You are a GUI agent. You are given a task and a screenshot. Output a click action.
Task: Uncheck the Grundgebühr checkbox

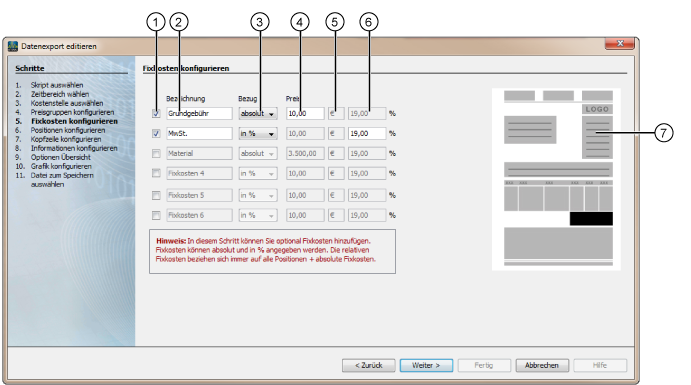[x=156, y=113]
